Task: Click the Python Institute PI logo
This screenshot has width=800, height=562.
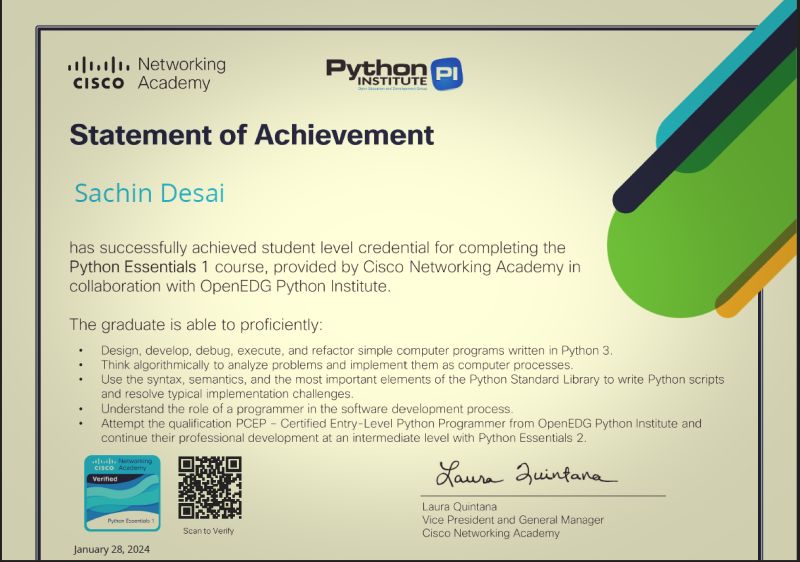Action: pos(394,74)
